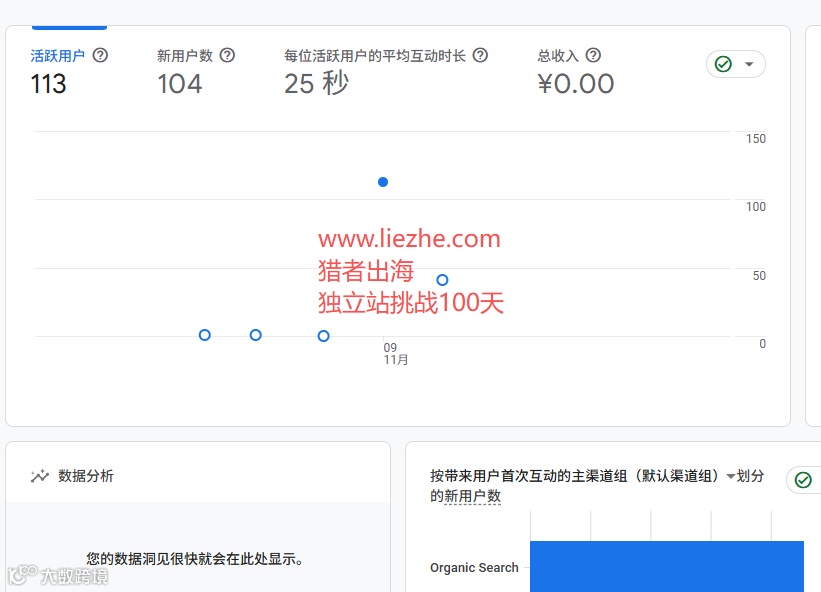Click the Organic Search row label
The image size is (821, 592).
tap(474, 567)
